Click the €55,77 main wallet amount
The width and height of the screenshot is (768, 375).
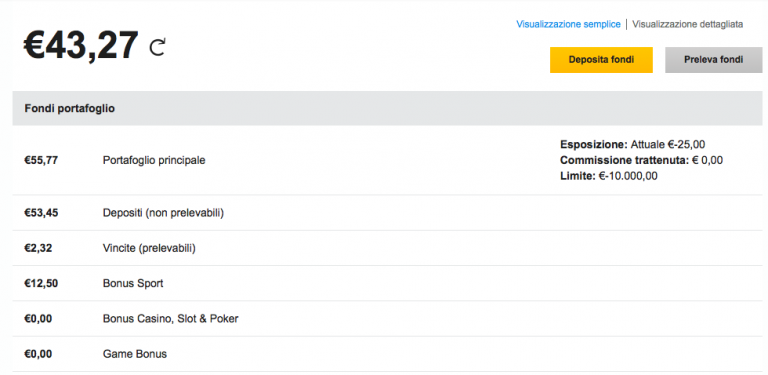pyautogui.click(x=41, y=160)
